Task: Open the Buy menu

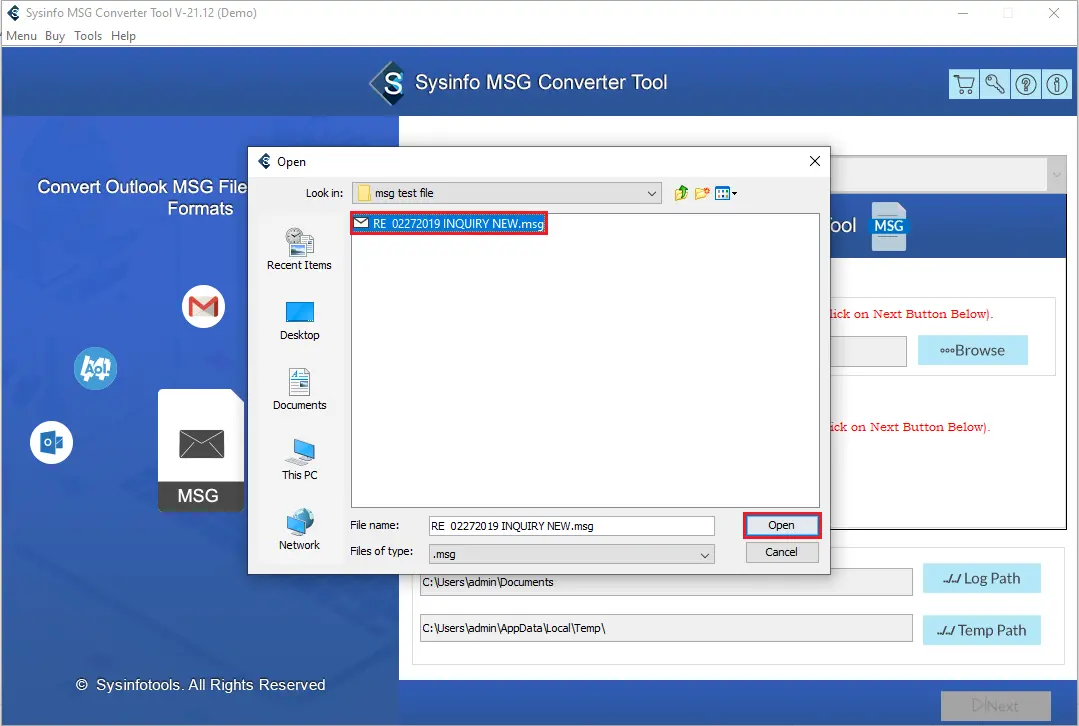Action: [55, 36]
